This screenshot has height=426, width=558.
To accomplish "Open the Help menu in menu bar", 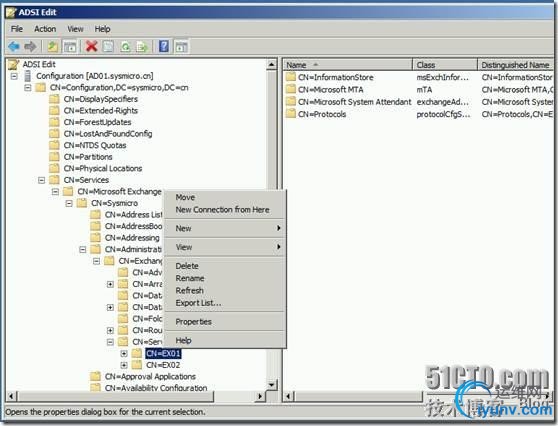I will coord(102,29).
